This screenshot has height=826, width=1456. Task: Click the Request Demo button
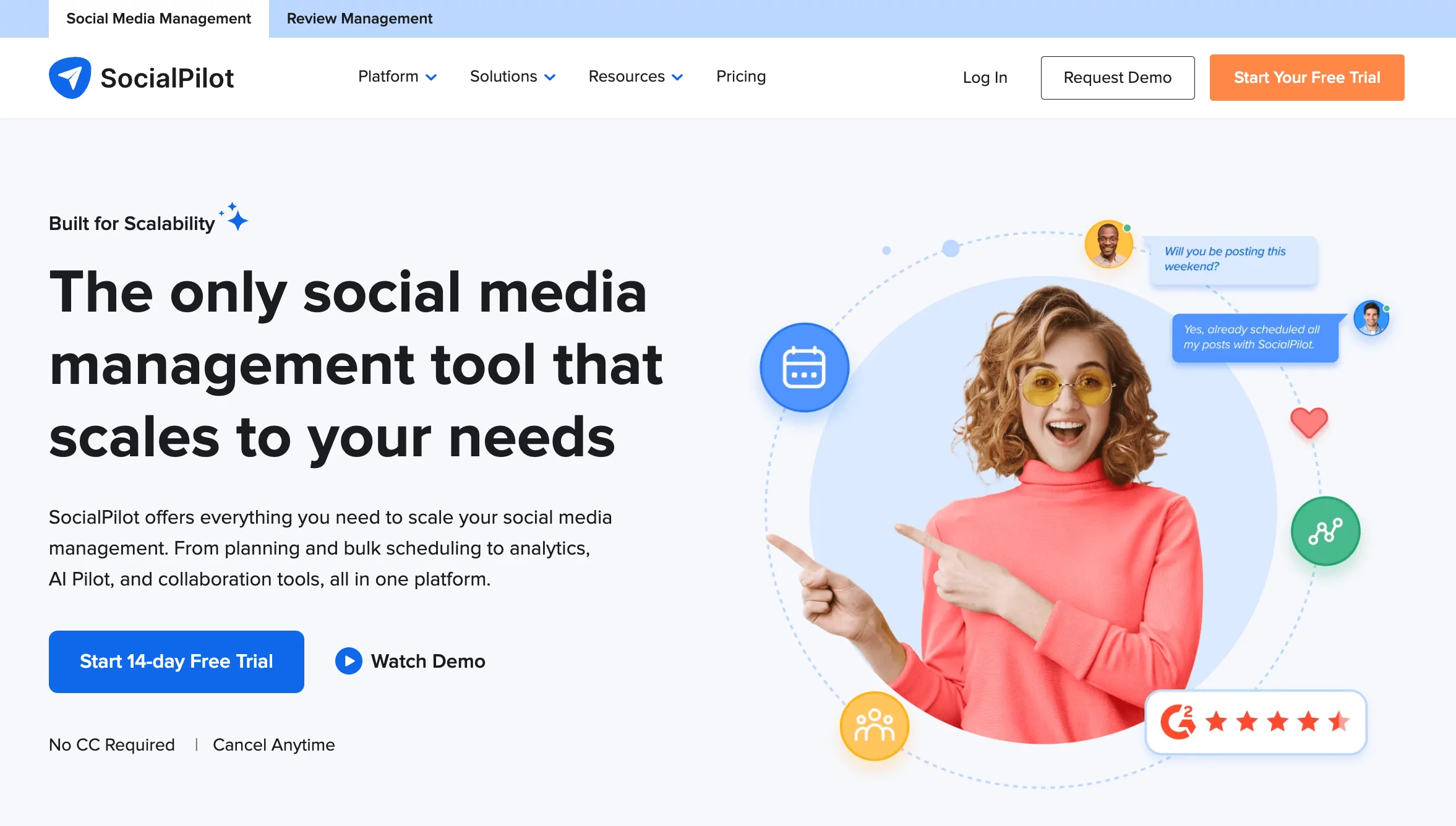[x=1117, y=77]
